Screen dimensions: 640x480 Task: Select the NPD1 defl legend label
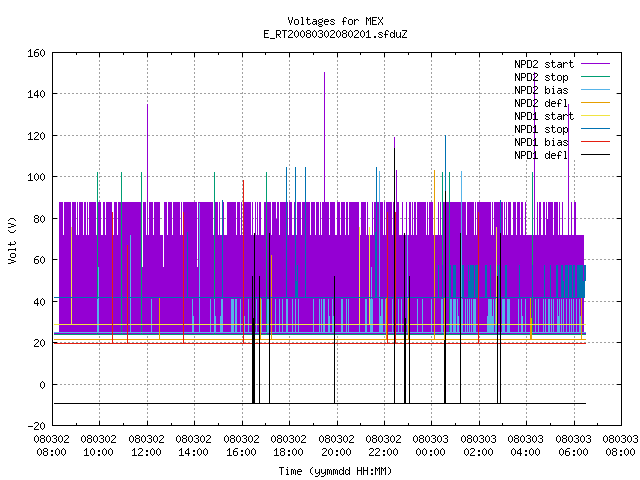[x=541, y=155]
